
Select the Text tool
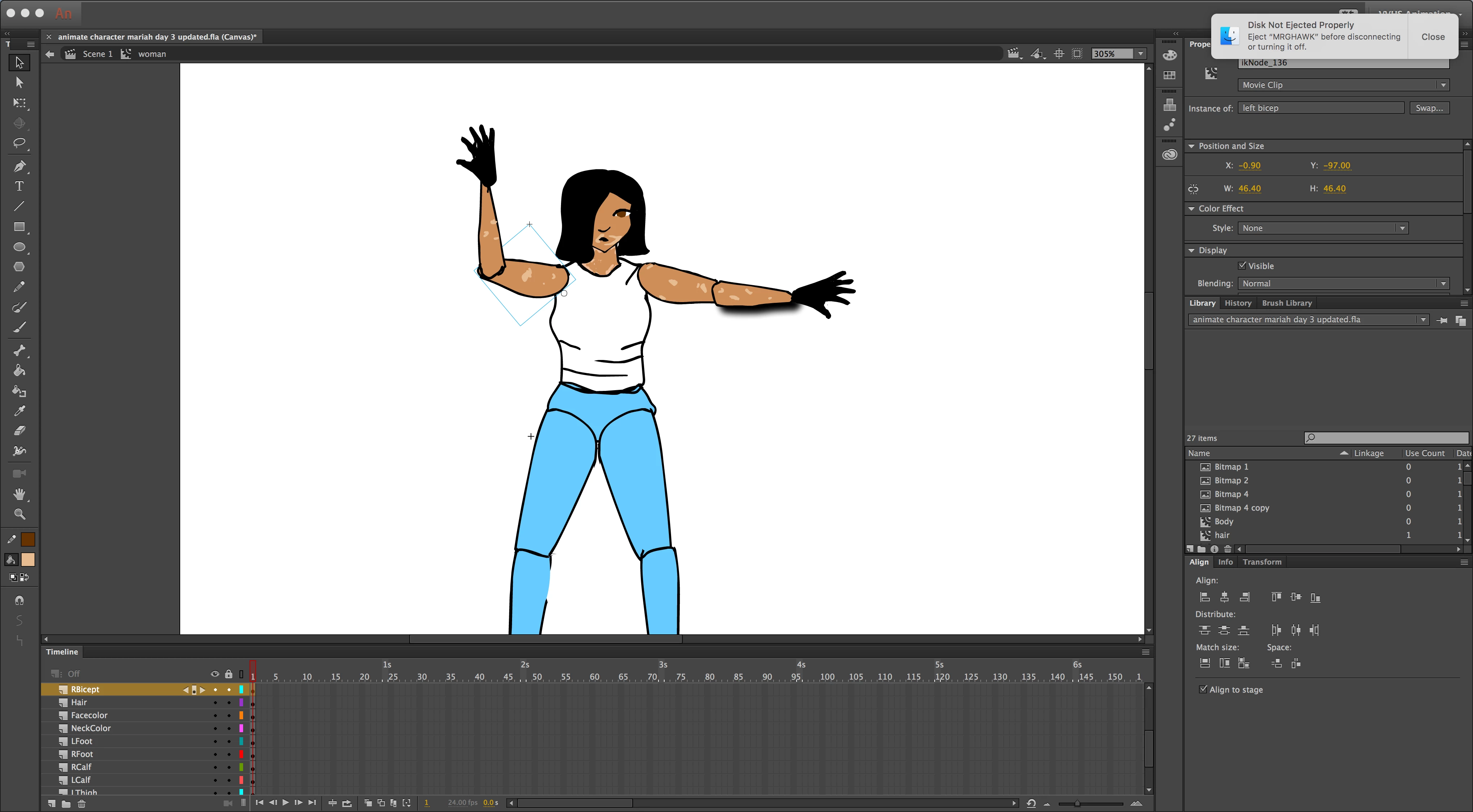coord(19,186)
